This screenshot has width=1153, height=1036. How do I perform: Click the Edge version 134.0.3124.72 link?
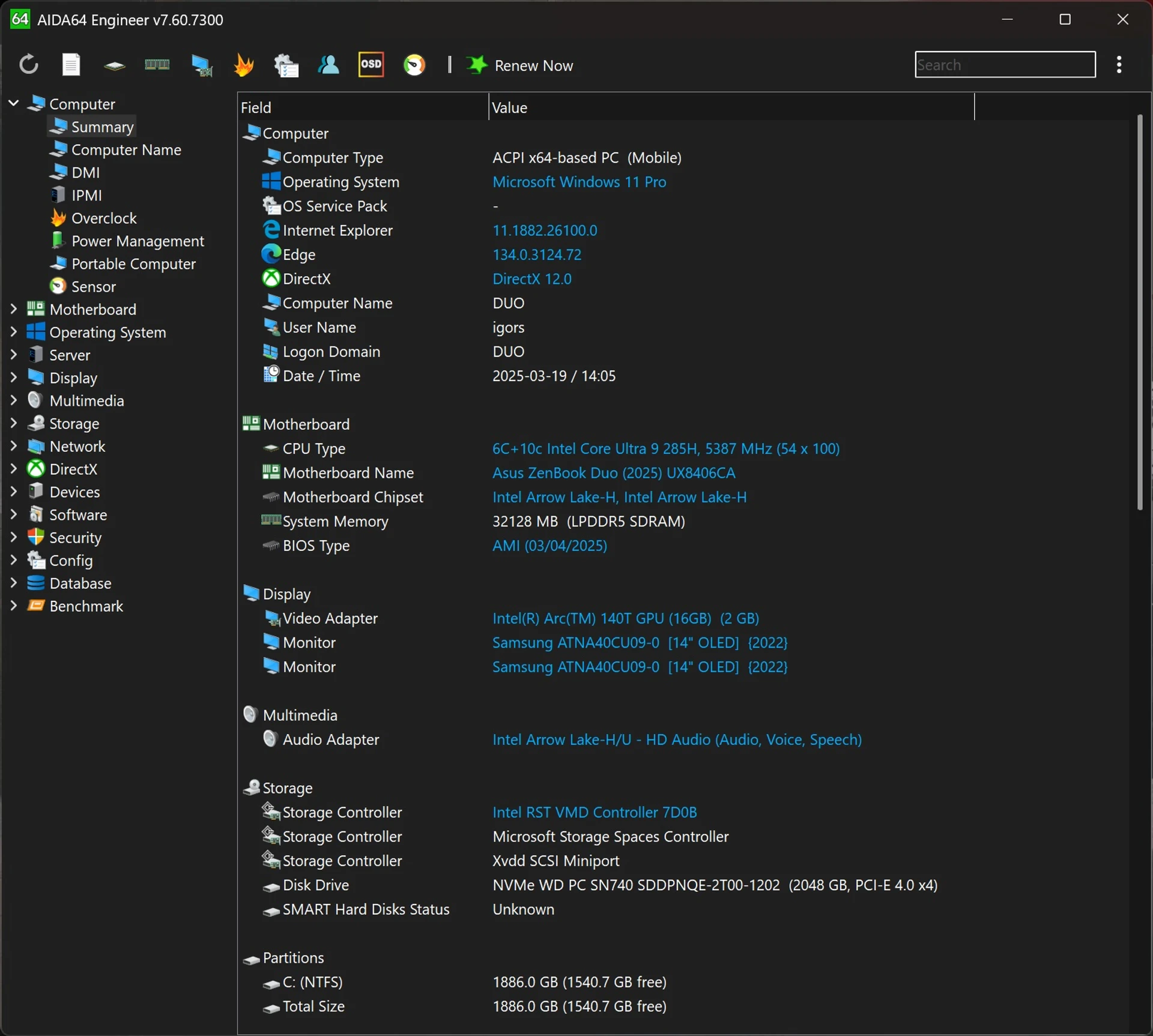[537, 254]
